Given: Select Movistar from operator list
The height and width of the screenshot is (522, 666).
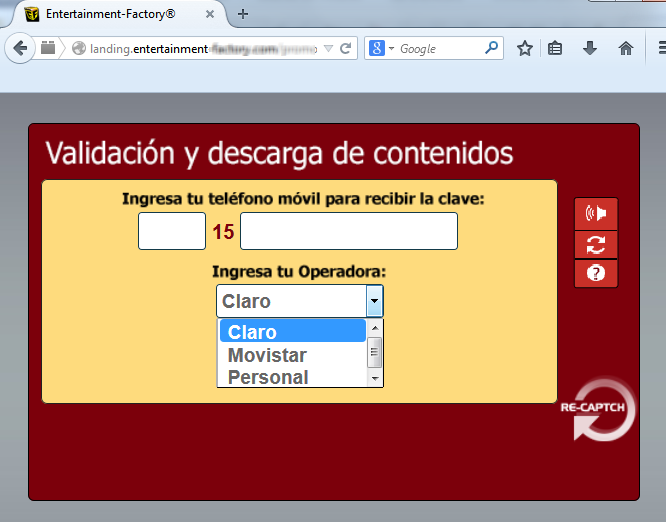Looking at the screenshot, I should 267,355.
